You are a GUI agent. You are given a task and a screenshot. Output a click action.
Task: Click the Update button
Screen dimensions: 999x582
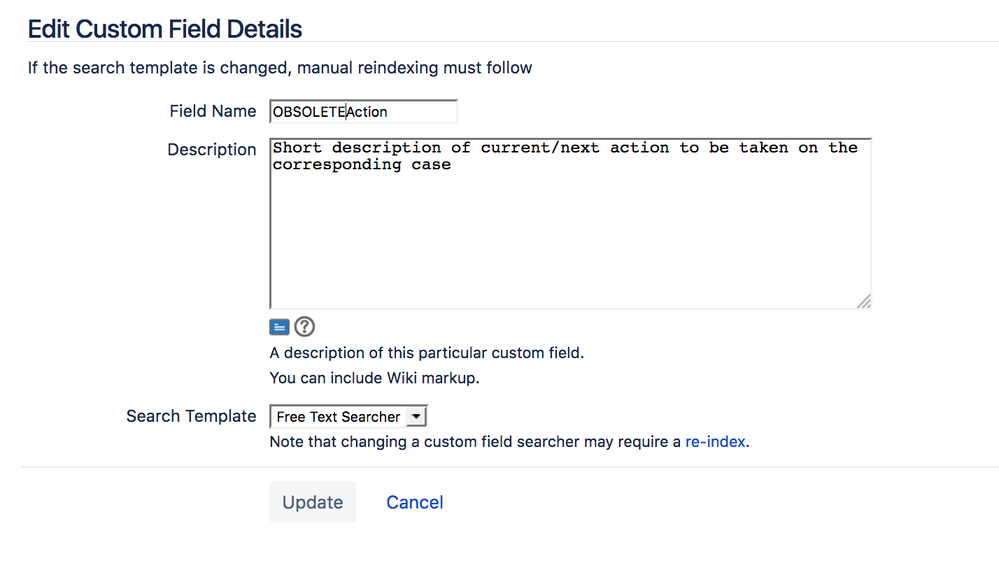click(x=312, y=502)
